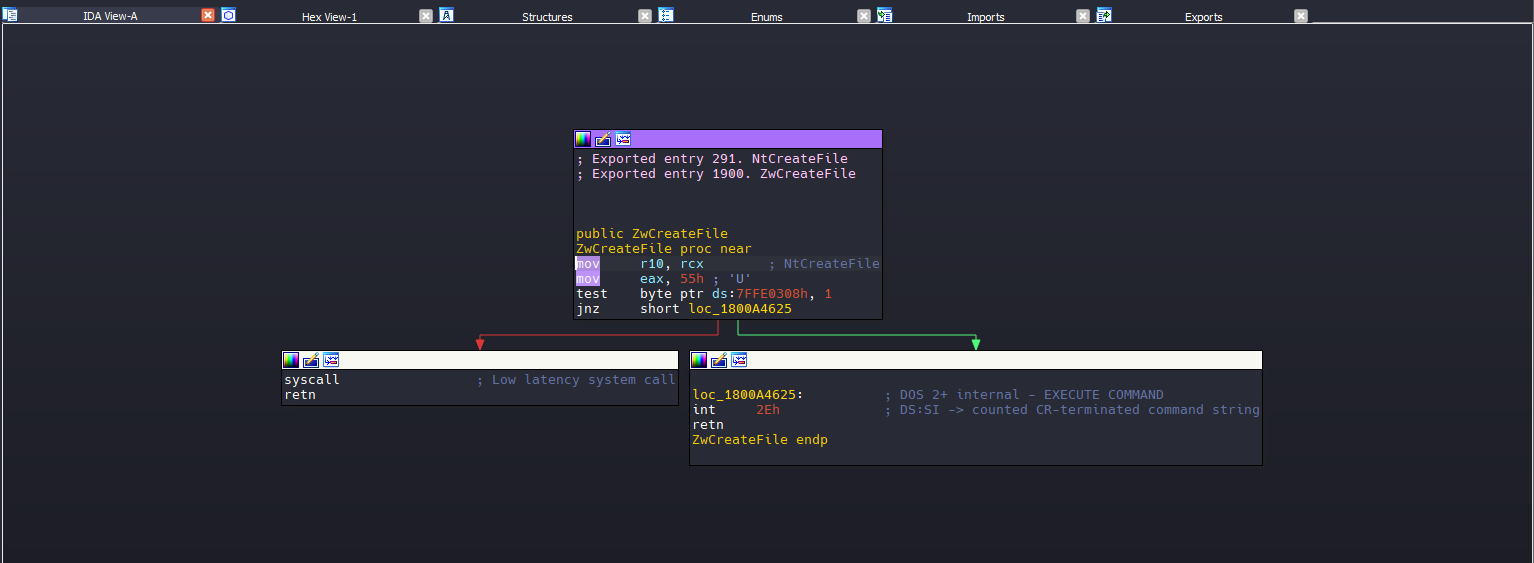The image size is (1534, 563).
Task: Click 'DOS 2+ internal - EXECUTE COMMAND' comment
Action: (1024, 395)
